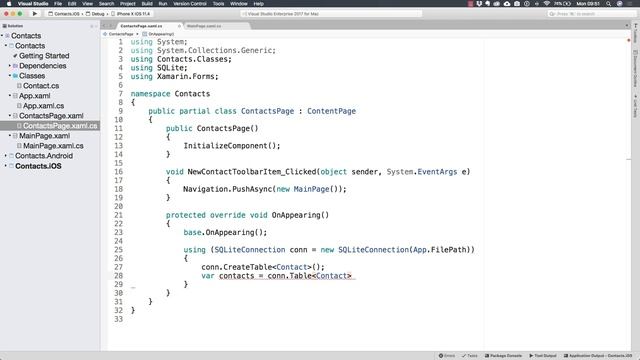Open the Apple menu
The width and height of the screenshot is (640, 360).
(9, 4)
